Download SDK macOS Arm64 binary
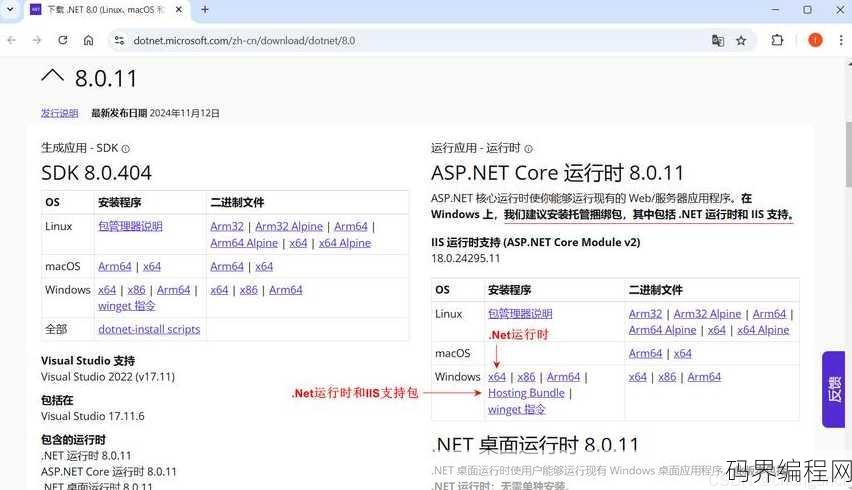The height and width of the screenshot is (490, 852). coord(227,266)
